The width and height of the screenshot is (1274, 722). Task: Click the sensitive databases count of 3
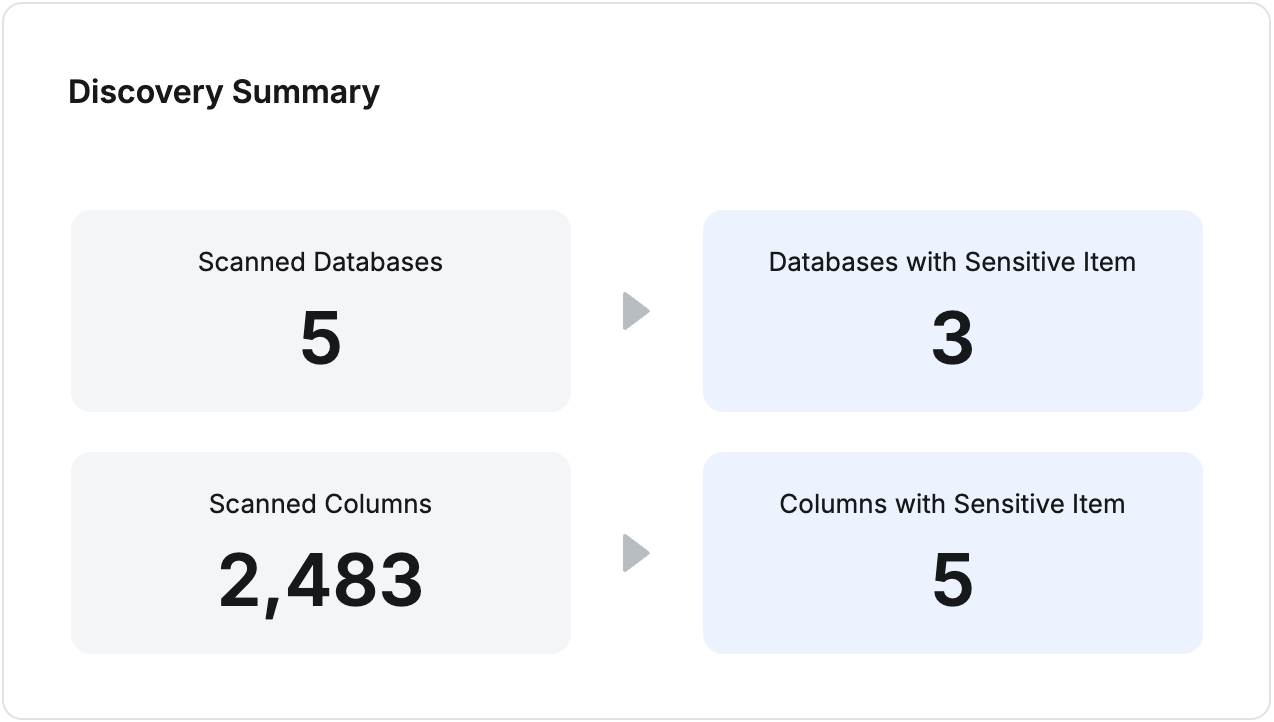pyautogui.click(x=952, y=338)
